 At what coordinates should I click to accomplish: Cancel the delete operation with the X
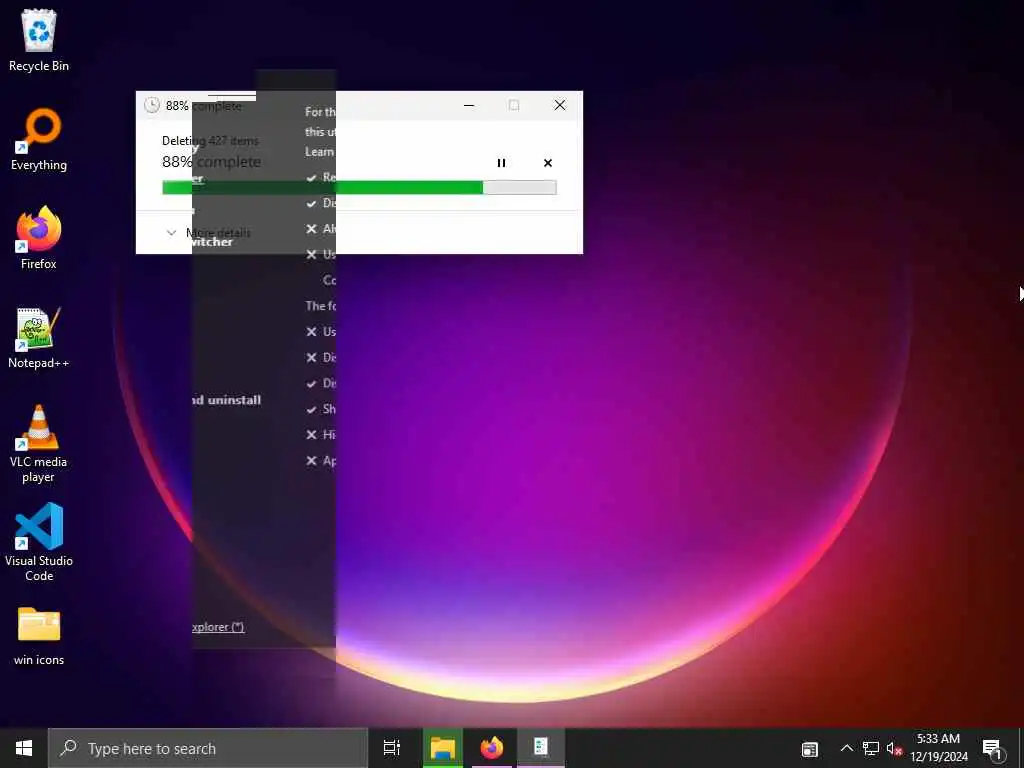548,163
